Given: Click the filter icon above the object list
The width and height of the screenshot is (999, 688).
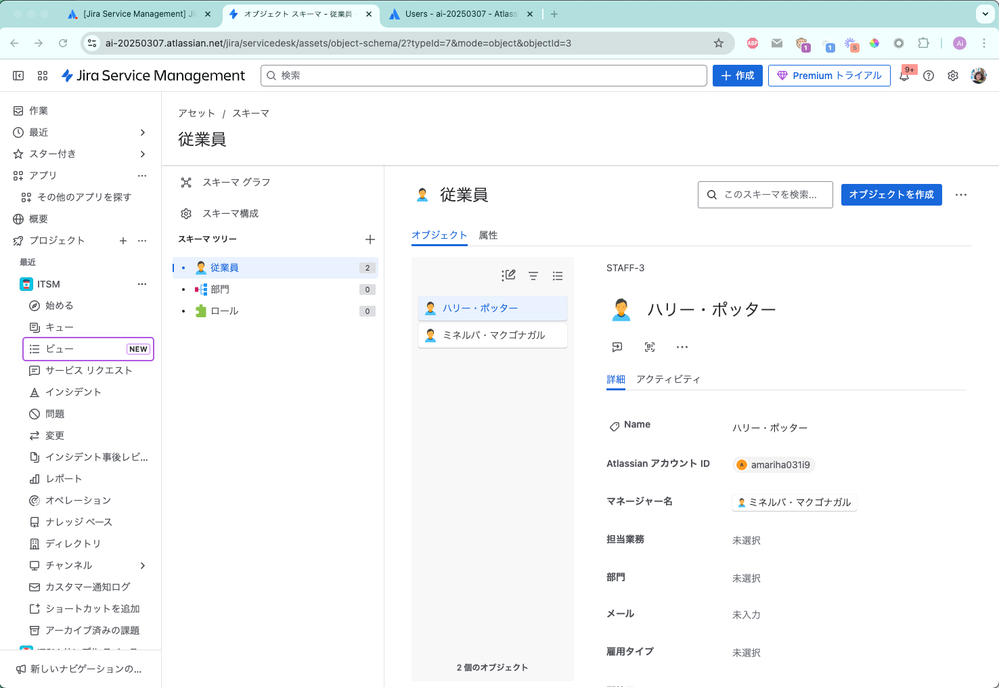Looking at the screenshot, I should pos(533,275).
